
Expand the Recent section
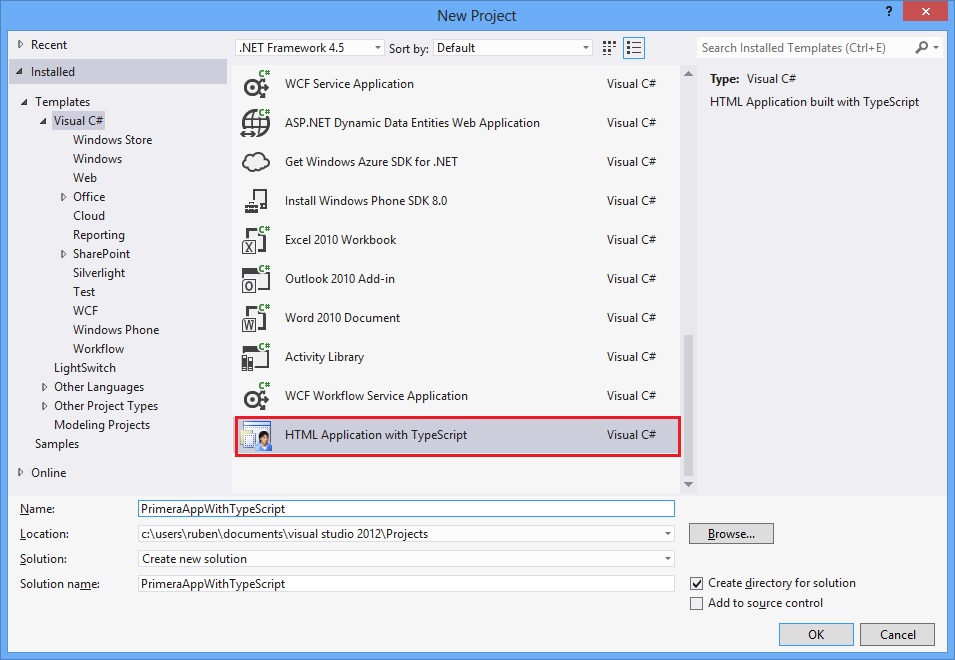coord(20,44)
